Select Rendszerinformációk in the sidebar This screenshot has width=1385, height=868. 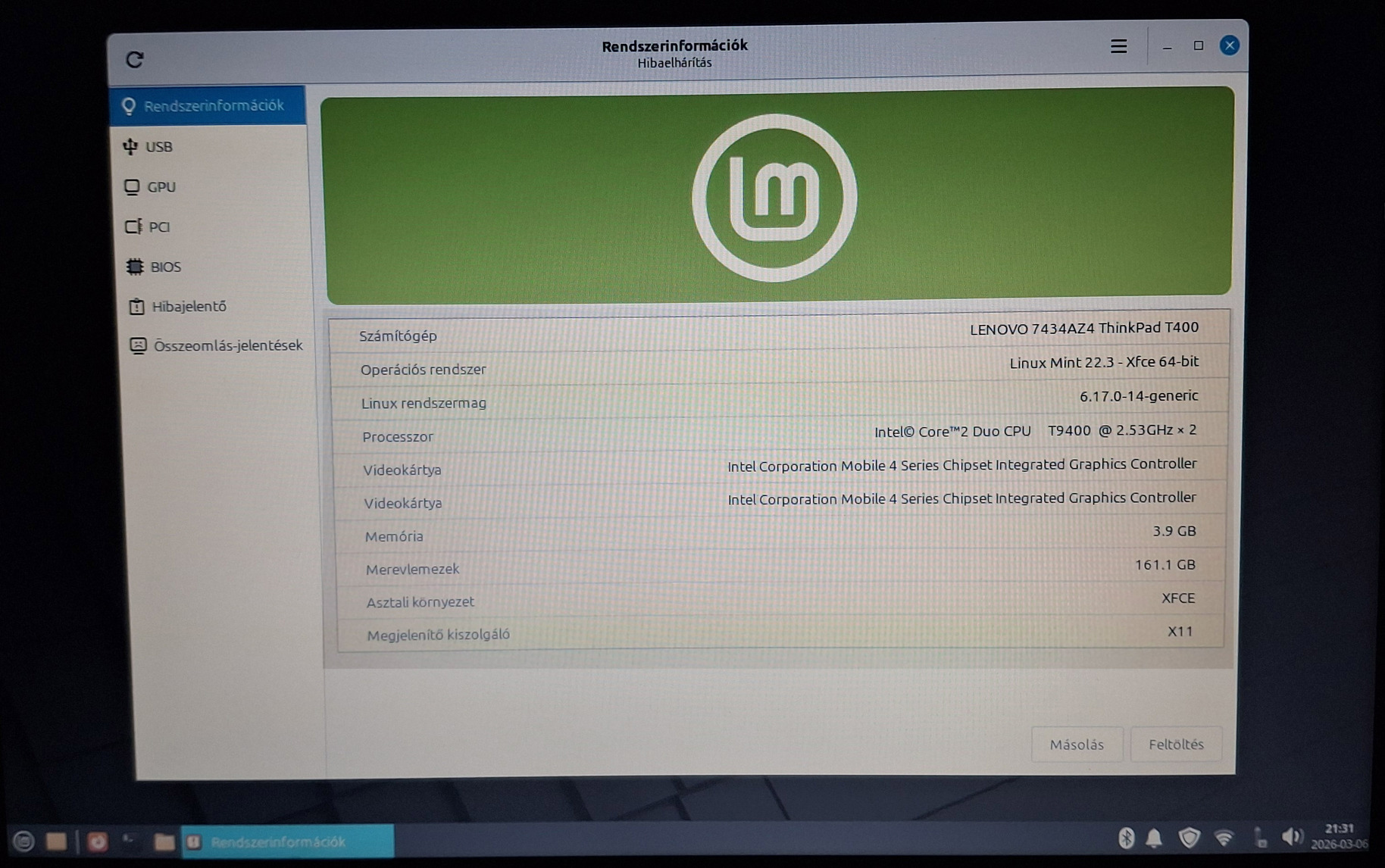[x=208, y=105]
